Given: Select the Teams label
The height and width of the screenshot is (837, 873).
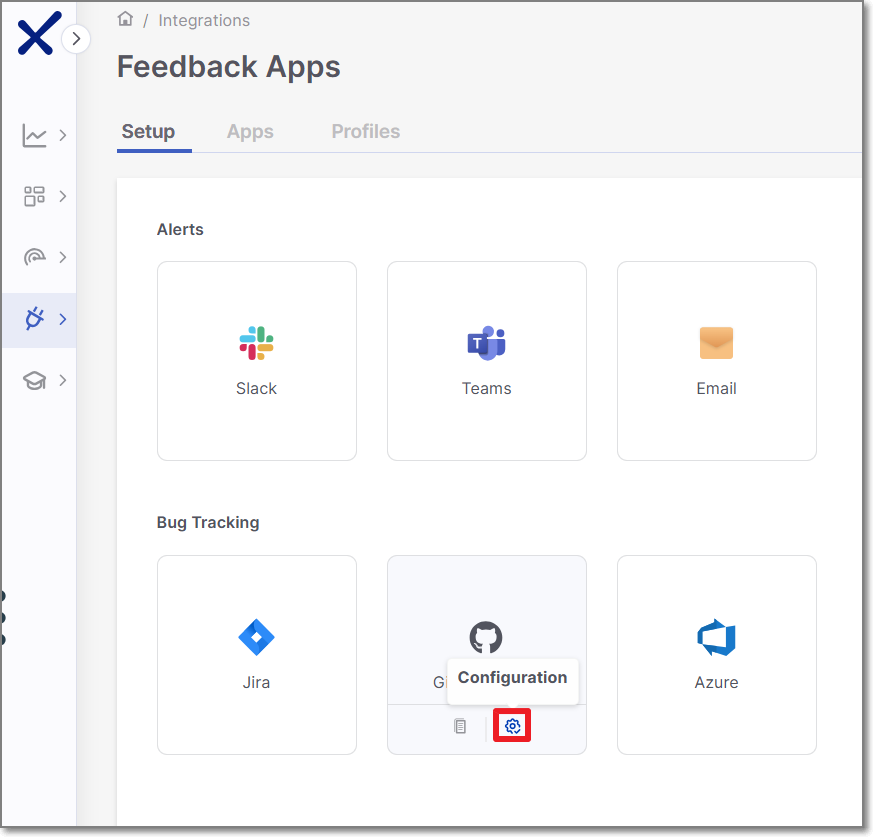Looking at the screenshot, I should click(x=487, y=388).
